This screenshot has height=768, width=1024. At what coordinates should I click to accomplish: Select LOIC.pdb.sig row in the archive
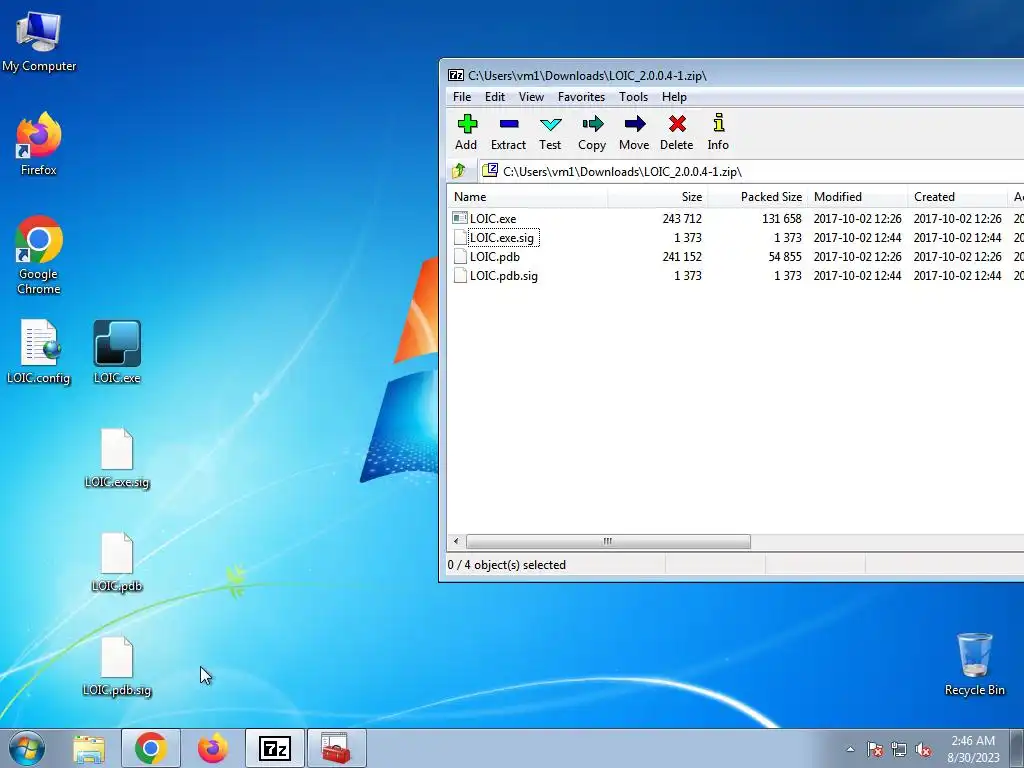pos(735,276)
